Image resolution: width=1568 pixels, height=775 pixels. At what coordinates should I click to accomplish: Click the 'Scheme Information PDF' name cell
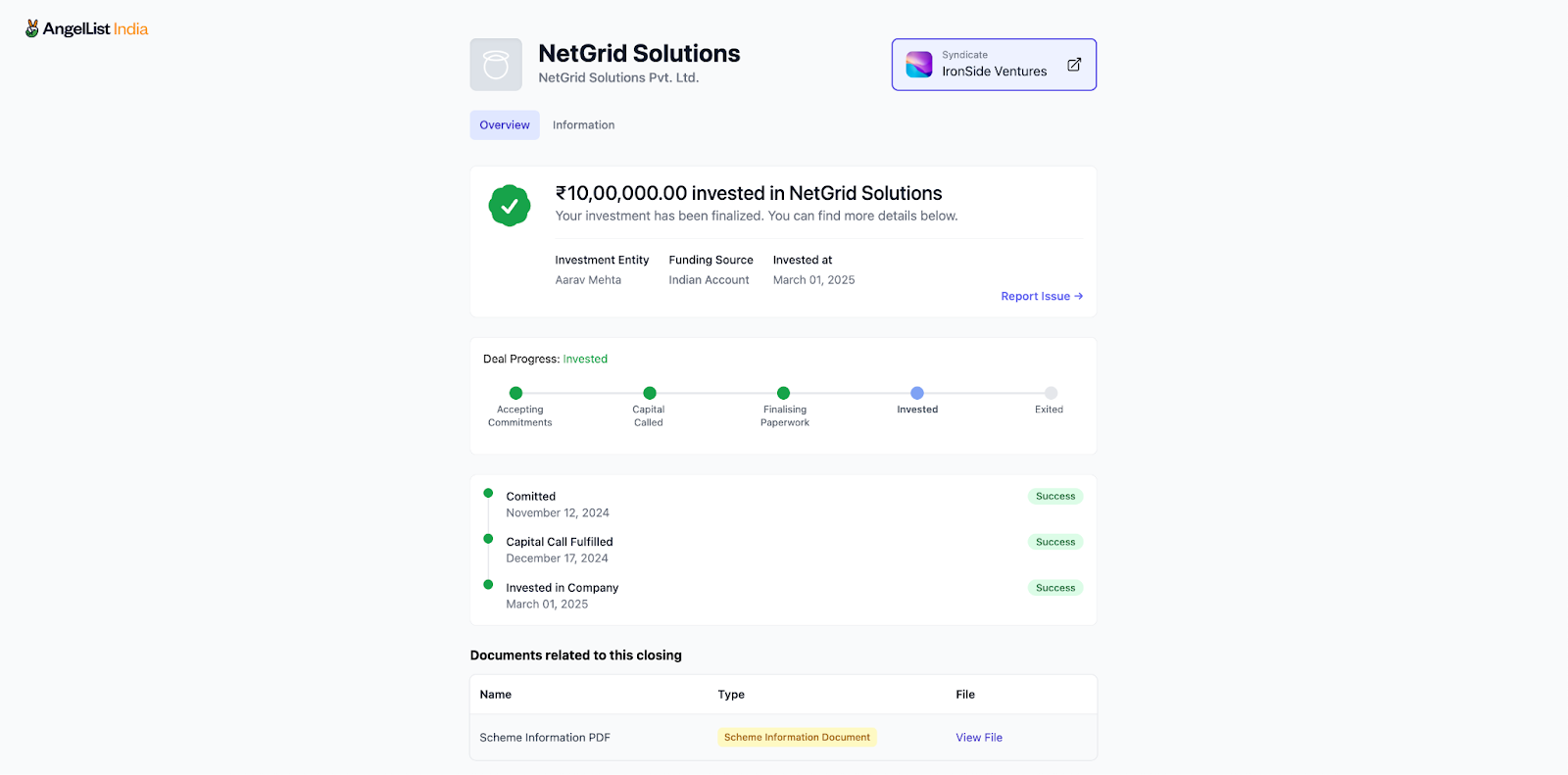(x=545, y=738)
